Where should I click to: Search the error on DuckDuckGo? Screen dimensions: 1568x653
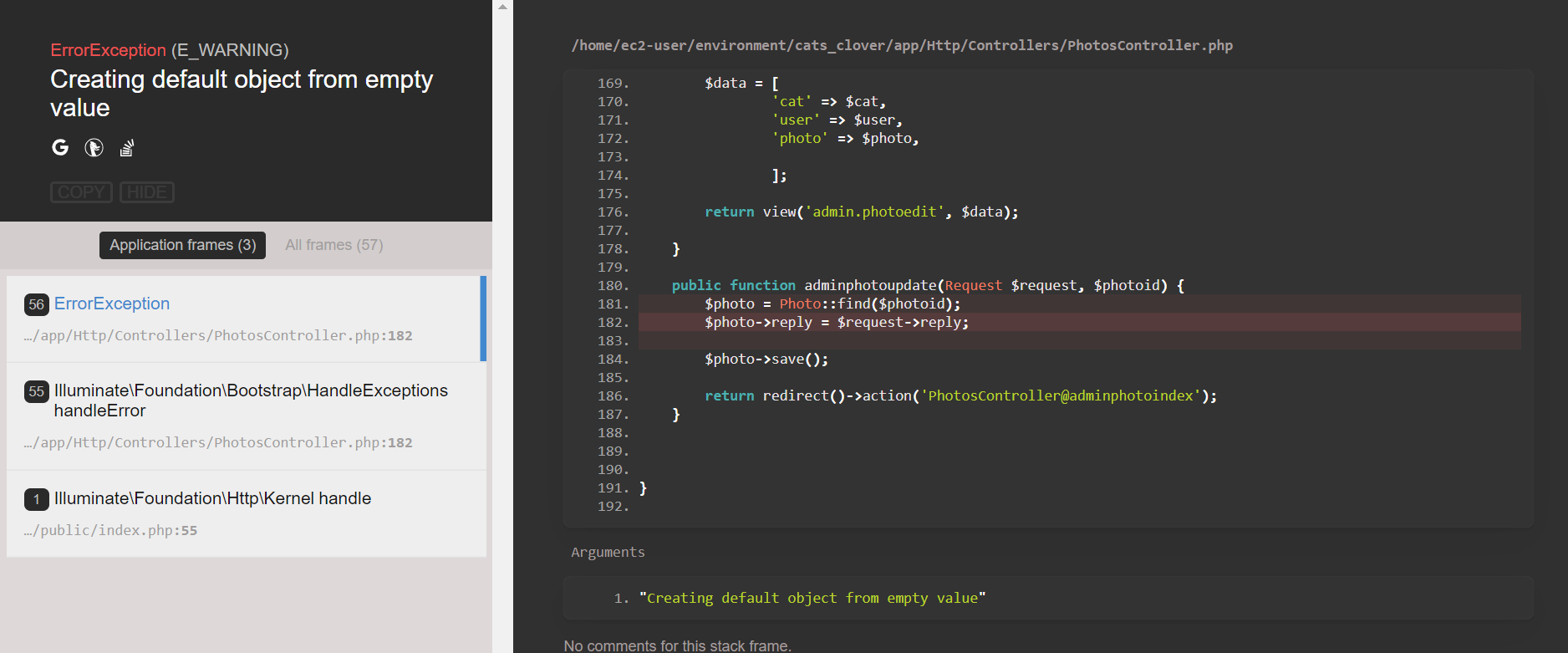click(94, 148)
